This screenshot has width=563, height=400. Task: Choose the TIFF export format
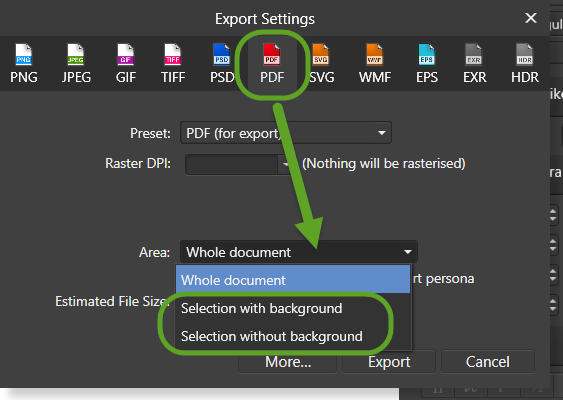coord(173,64)
